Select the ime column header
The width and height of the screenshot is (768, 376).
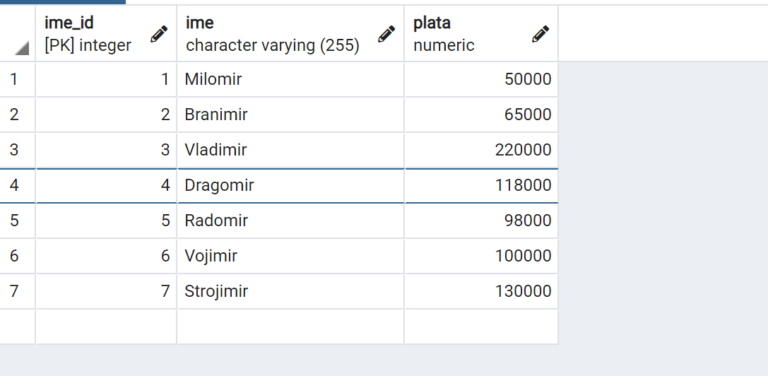click(291, 34)
